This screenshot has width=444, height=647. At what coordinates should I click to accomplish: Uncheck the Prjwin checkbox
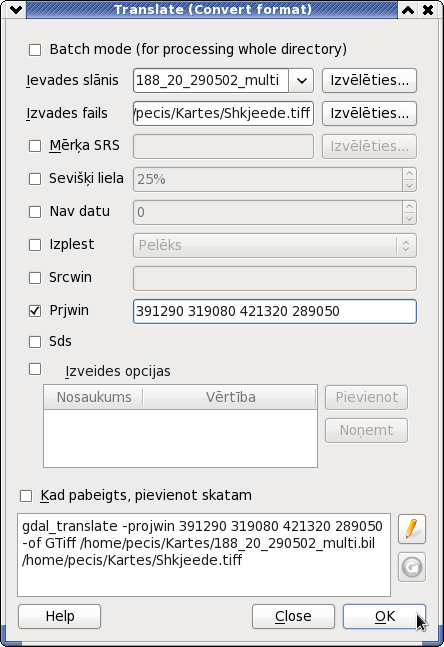click(35, 311)
